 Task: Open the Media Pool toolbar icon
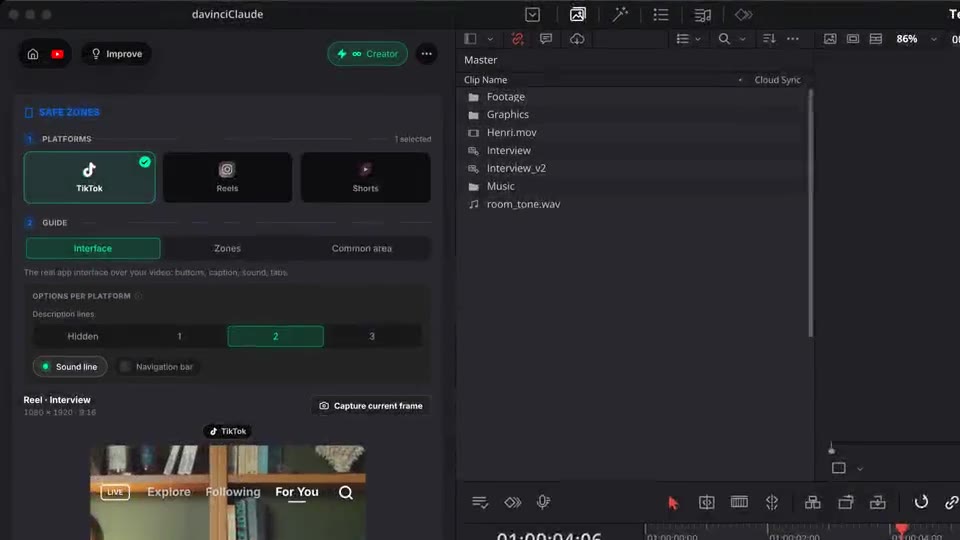pos(577,15)
